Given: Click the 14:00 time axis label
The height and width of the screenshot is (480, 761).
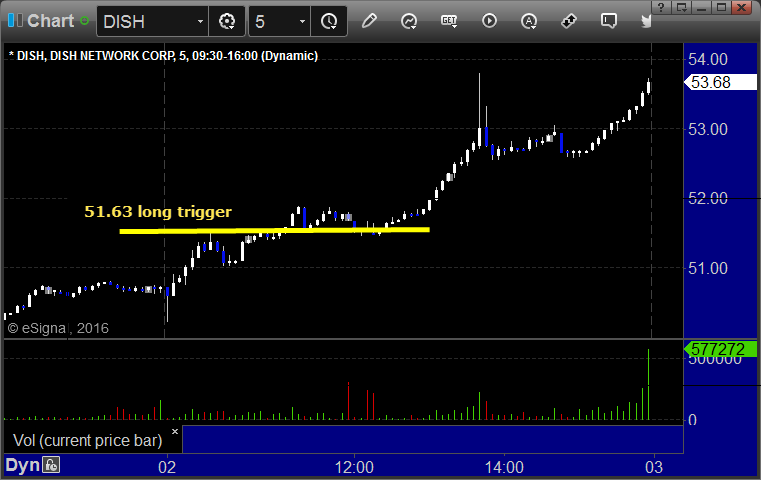Looking at the screenshot, I should [504, 467].
